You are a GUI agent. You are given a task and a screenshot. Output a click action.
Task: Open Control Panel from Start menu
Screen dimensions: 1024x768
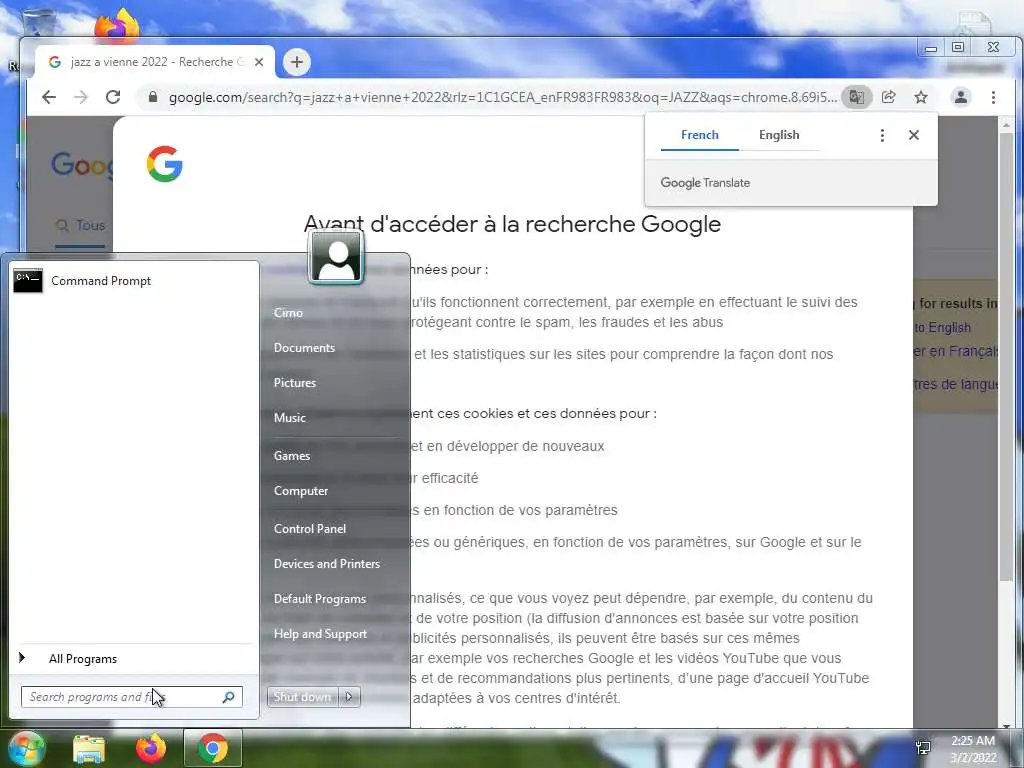310,529
